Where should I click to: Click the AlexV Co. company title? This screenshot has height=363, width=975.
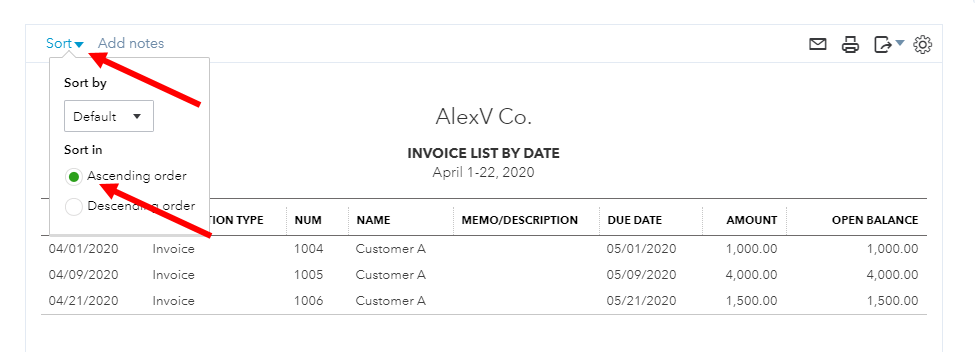pos(483,117)
